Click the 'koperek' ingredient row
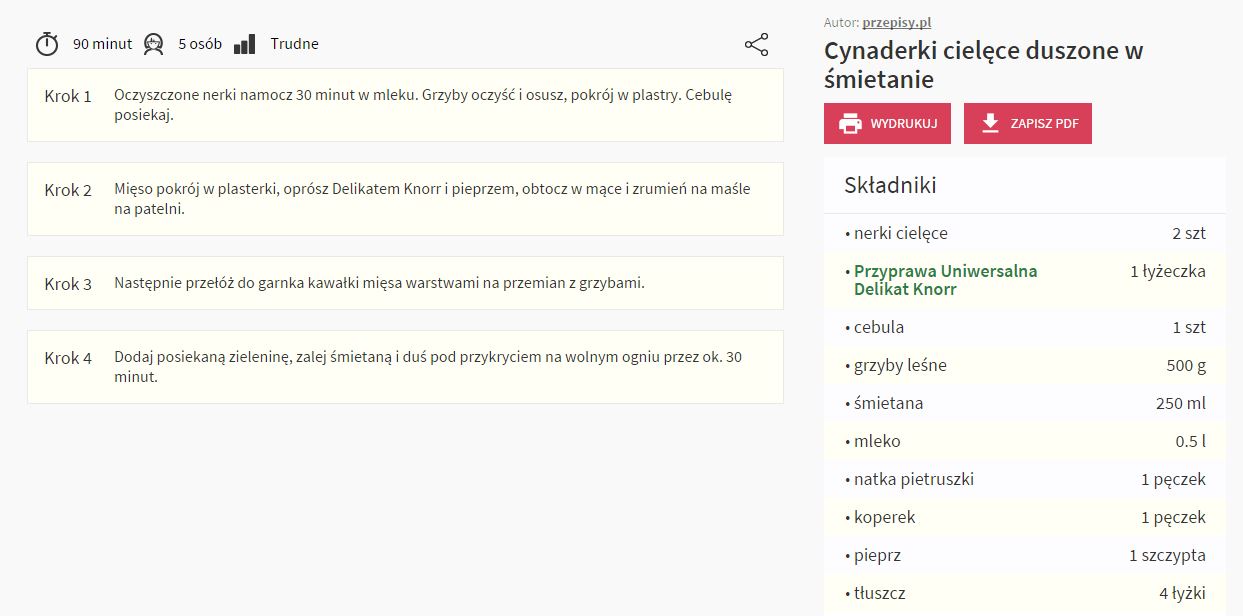This screenshot has width=1243, height=616. click(1025, 517)
